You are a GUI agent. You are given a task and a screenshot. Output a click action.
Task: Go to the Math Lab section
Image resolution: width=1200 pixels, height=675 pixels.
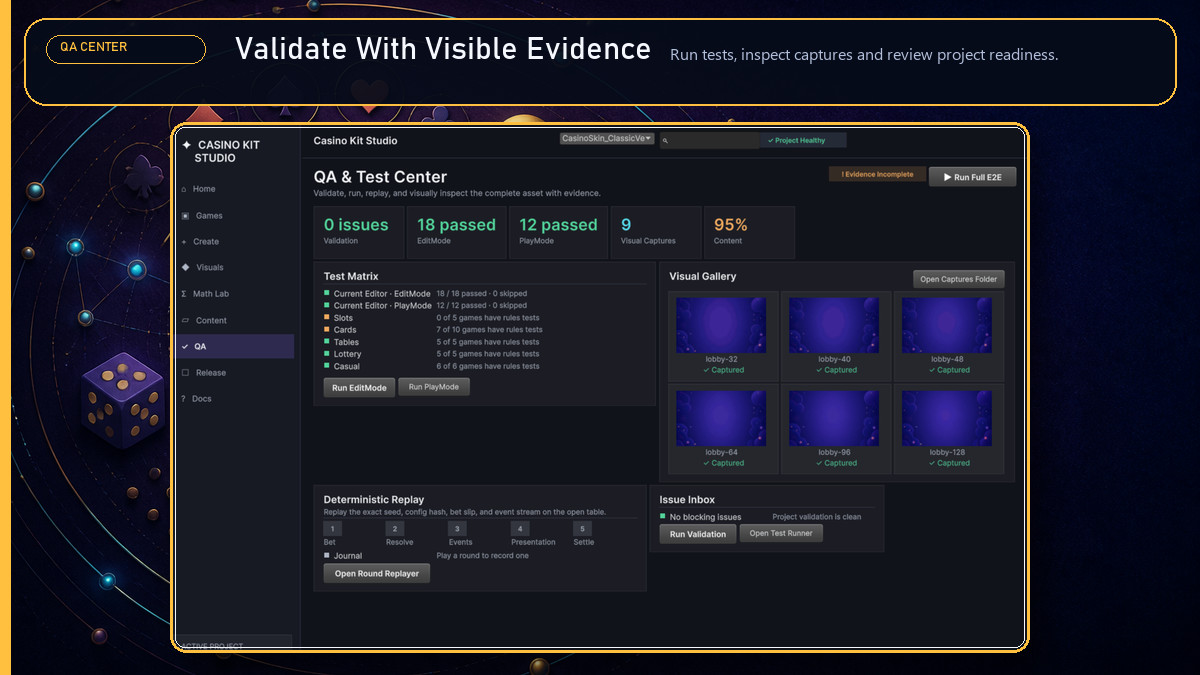[x=236, y=294]
